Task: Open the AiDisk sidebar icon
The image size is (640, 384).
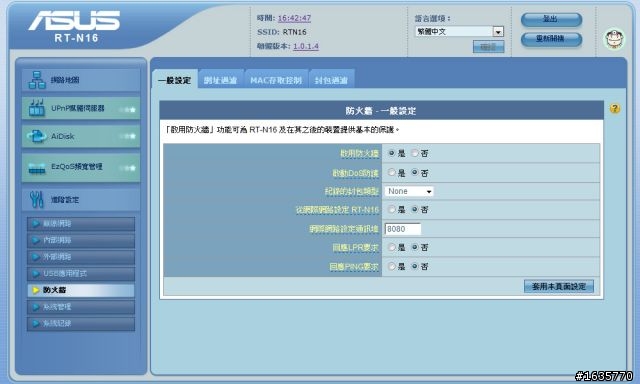Action: click(37, 136)
